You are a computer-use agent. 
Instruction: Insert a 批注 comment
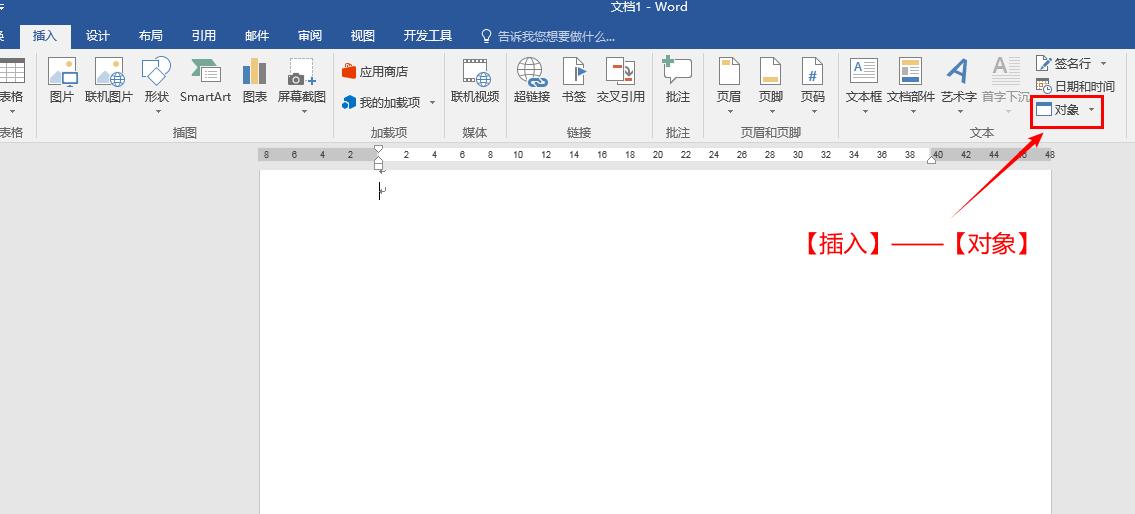677,79
